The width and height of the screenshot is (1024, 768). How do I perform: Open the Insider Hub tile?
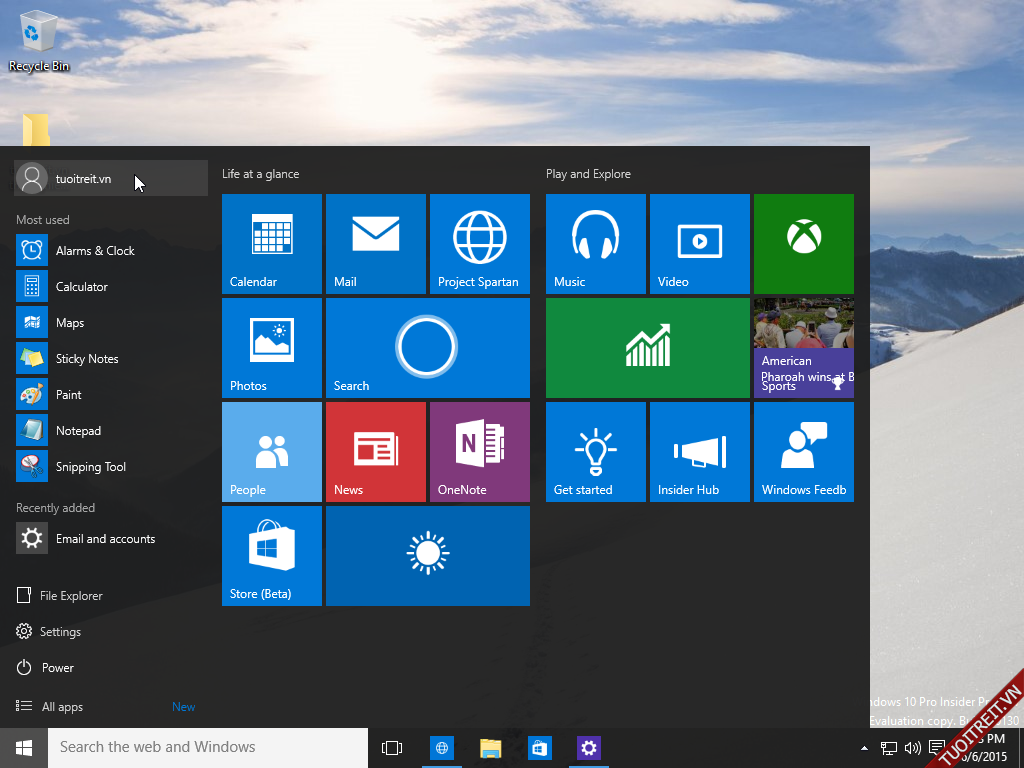699,451
